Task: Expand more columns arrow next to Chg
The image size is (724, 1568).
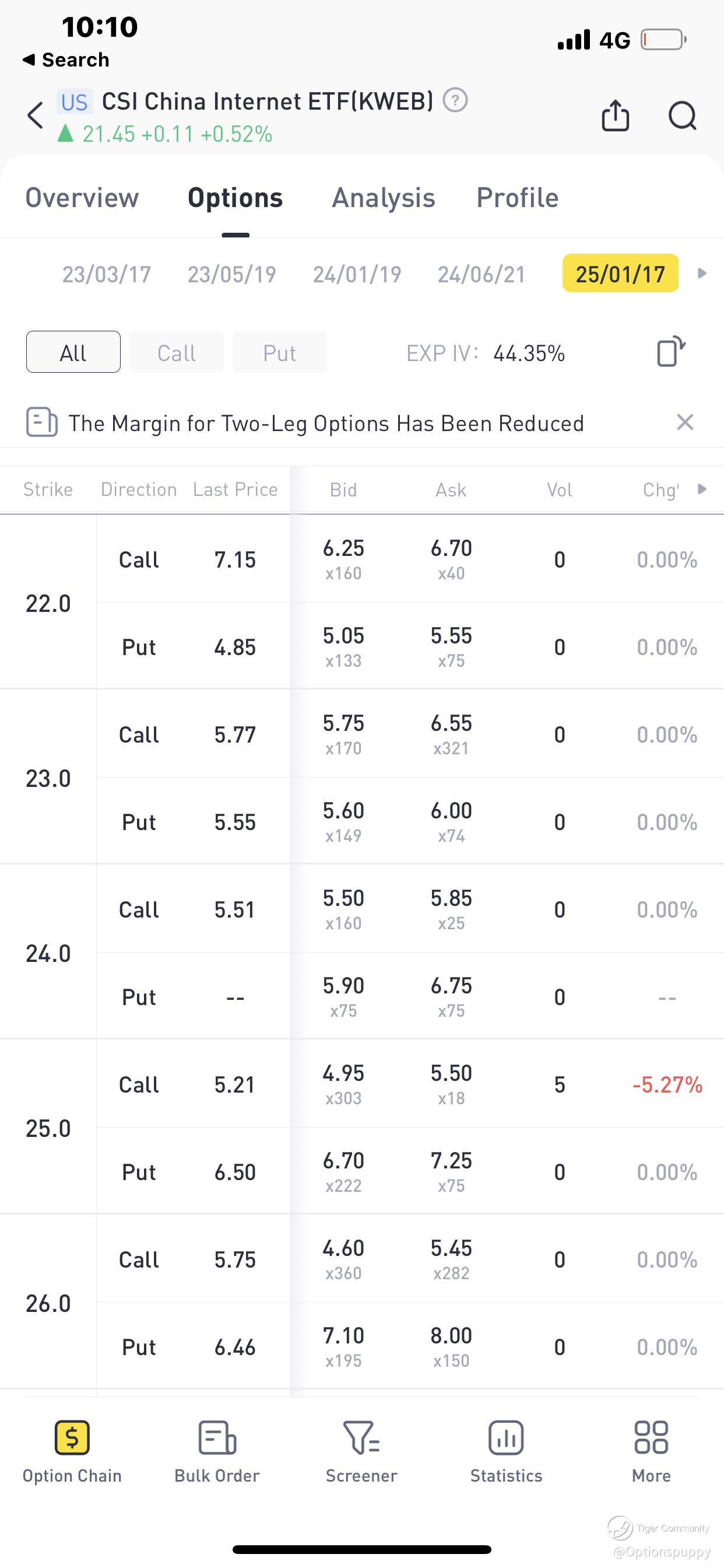Action: click(x=701, y=489)
